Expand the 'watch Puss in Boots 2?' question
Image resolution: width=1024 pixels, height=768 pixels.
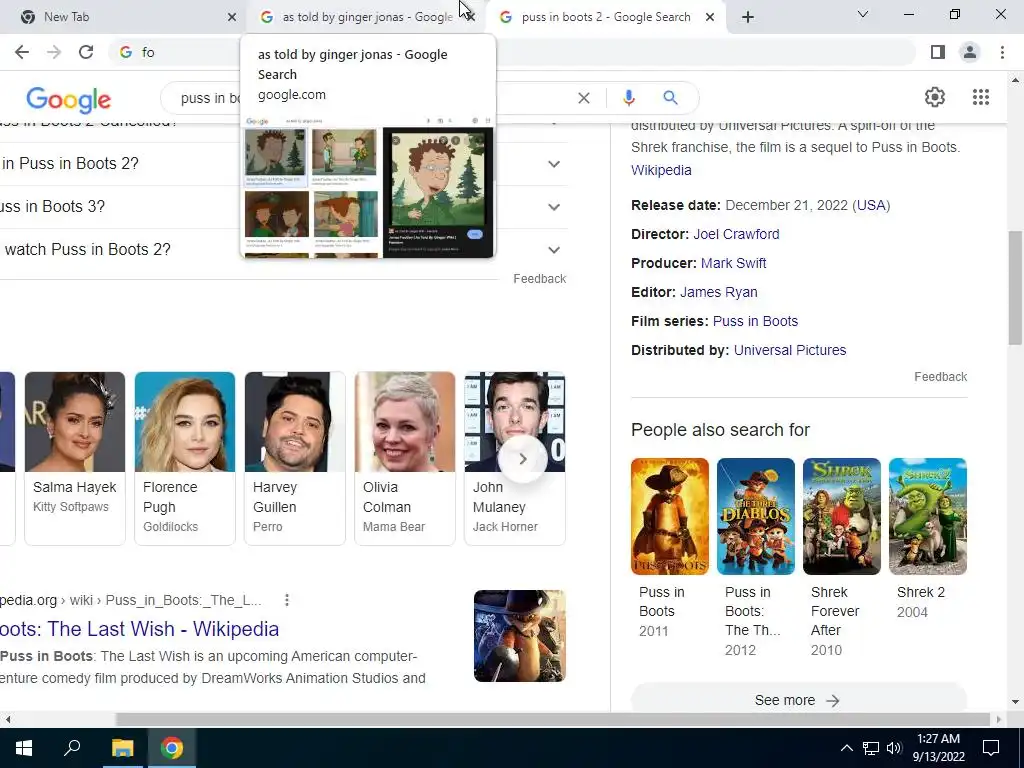[282, 249]
